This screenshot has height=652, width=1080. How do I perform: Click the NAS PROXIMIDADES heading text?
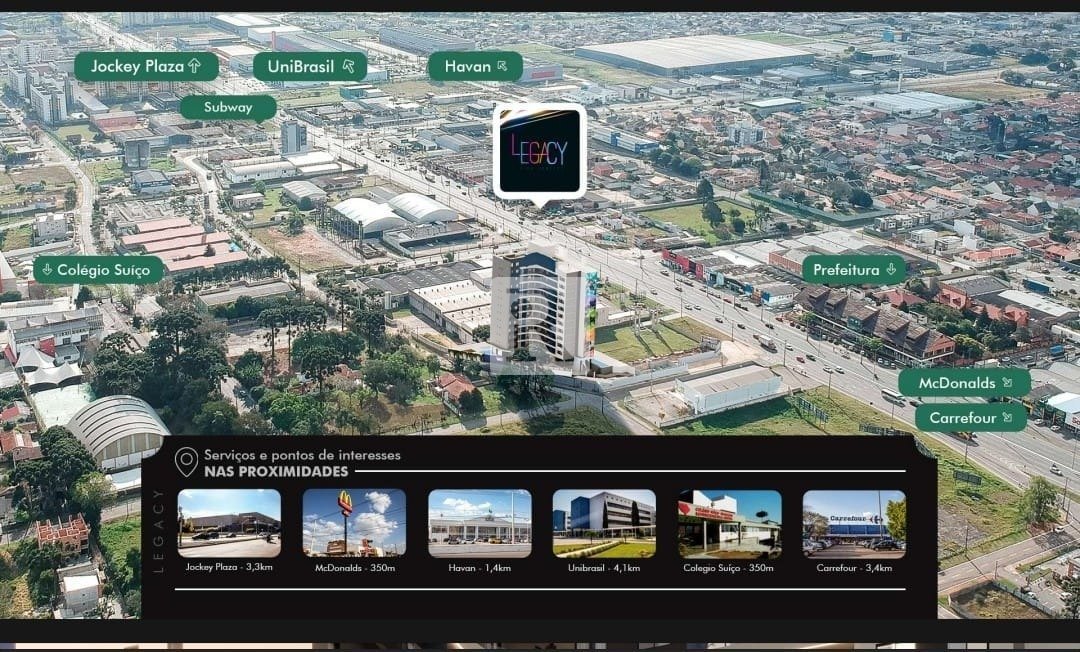(276, 471)
